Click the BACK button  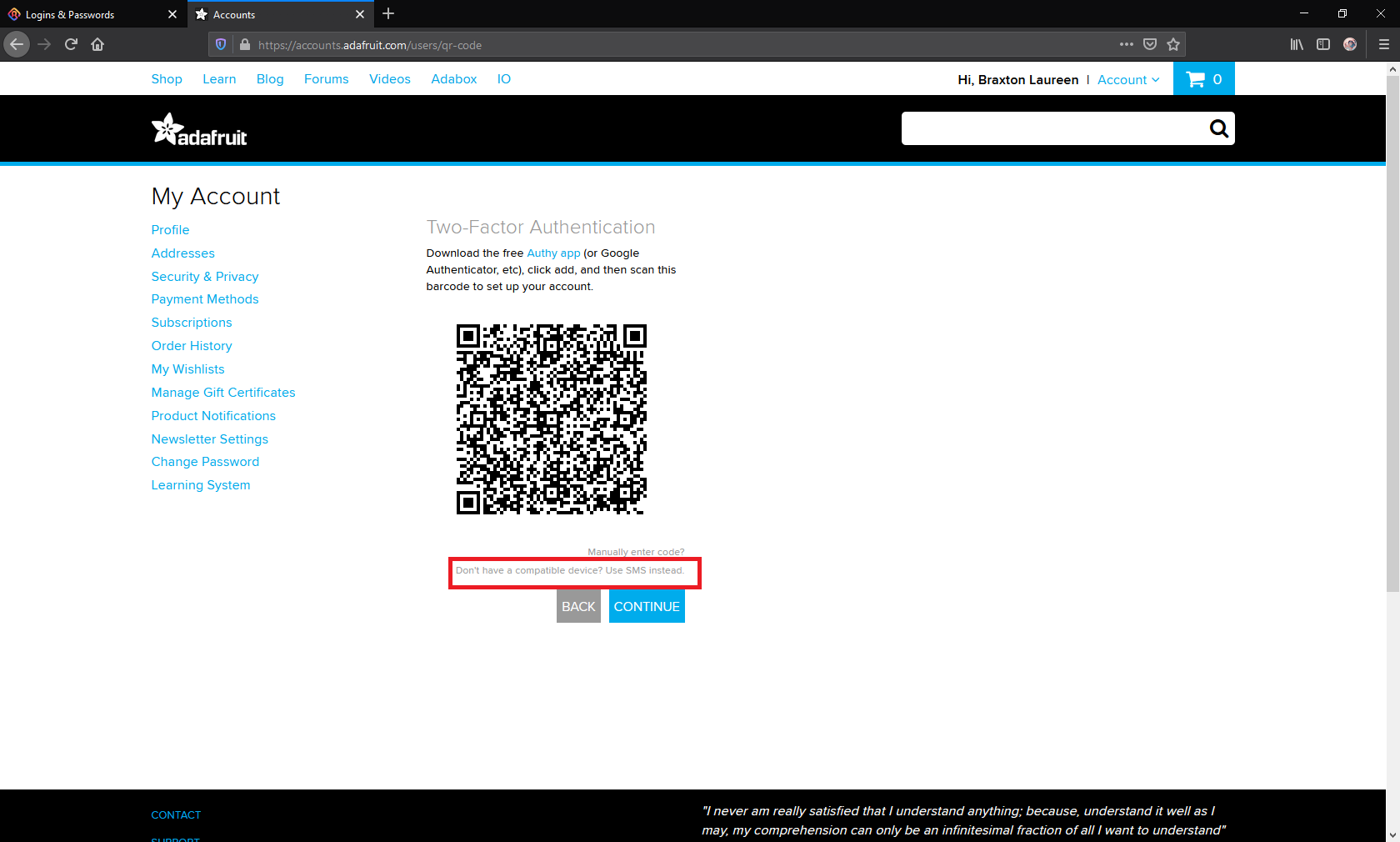click(578, 606)
